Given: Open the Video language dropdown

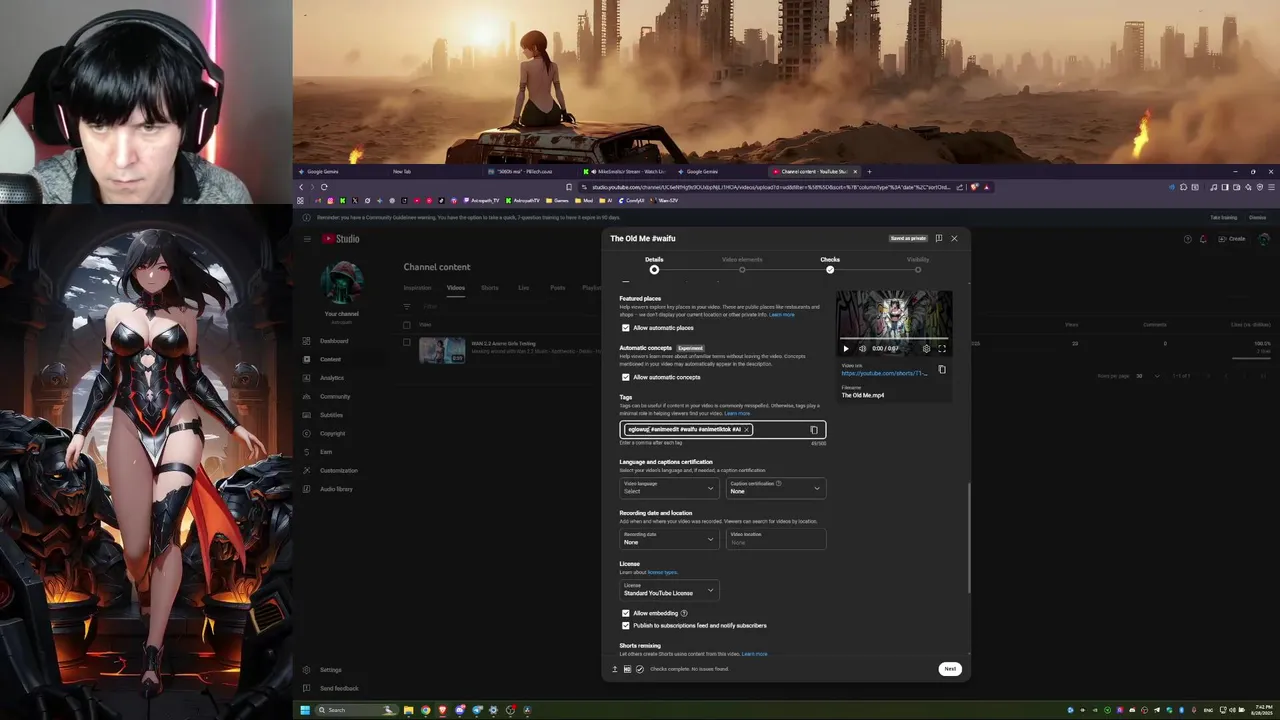Looking at the screenshot, I should (x=669, y=488).
